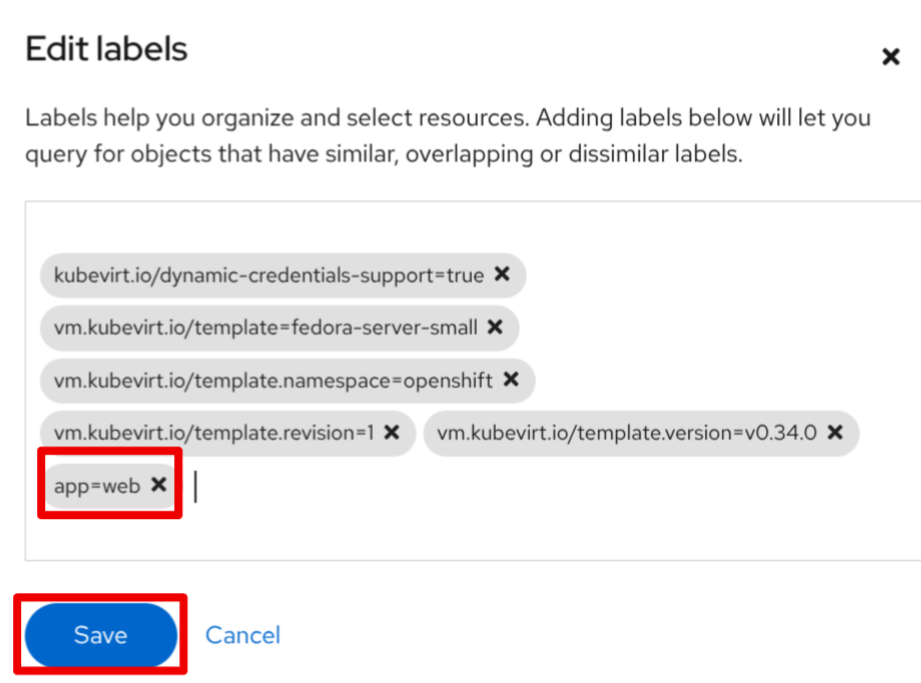Delete the template.version=v0.34.0 label
Screen dimensions: 921x683
(x=835, y=432)
